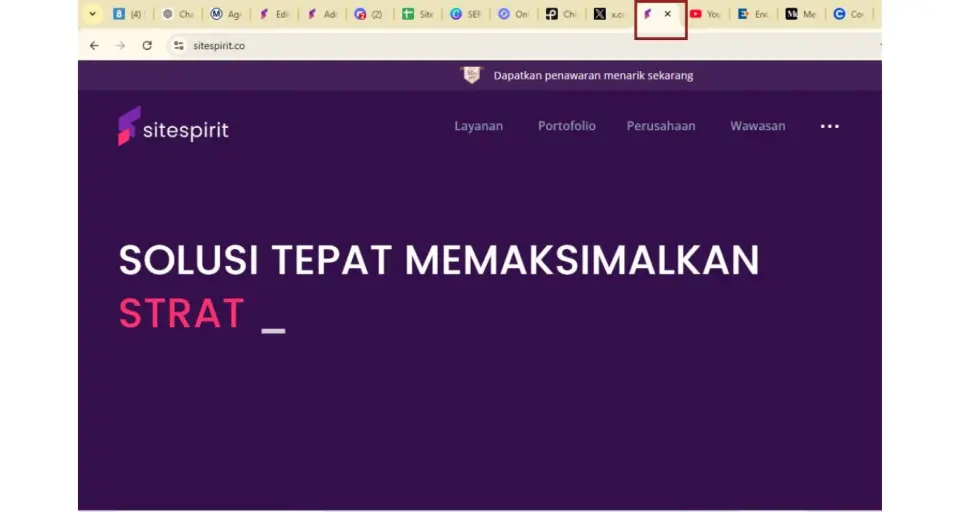
Task: Open the tab starting with 'Ag'
Action: tap(226, 14)
